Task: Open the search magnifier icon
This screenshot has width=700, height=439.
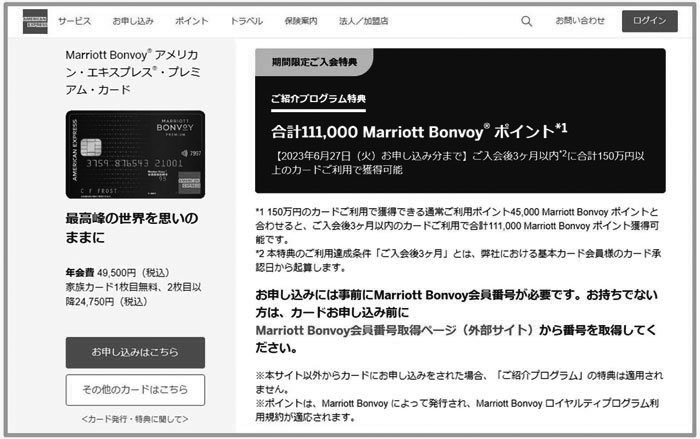Action: (x=527, y=21)
